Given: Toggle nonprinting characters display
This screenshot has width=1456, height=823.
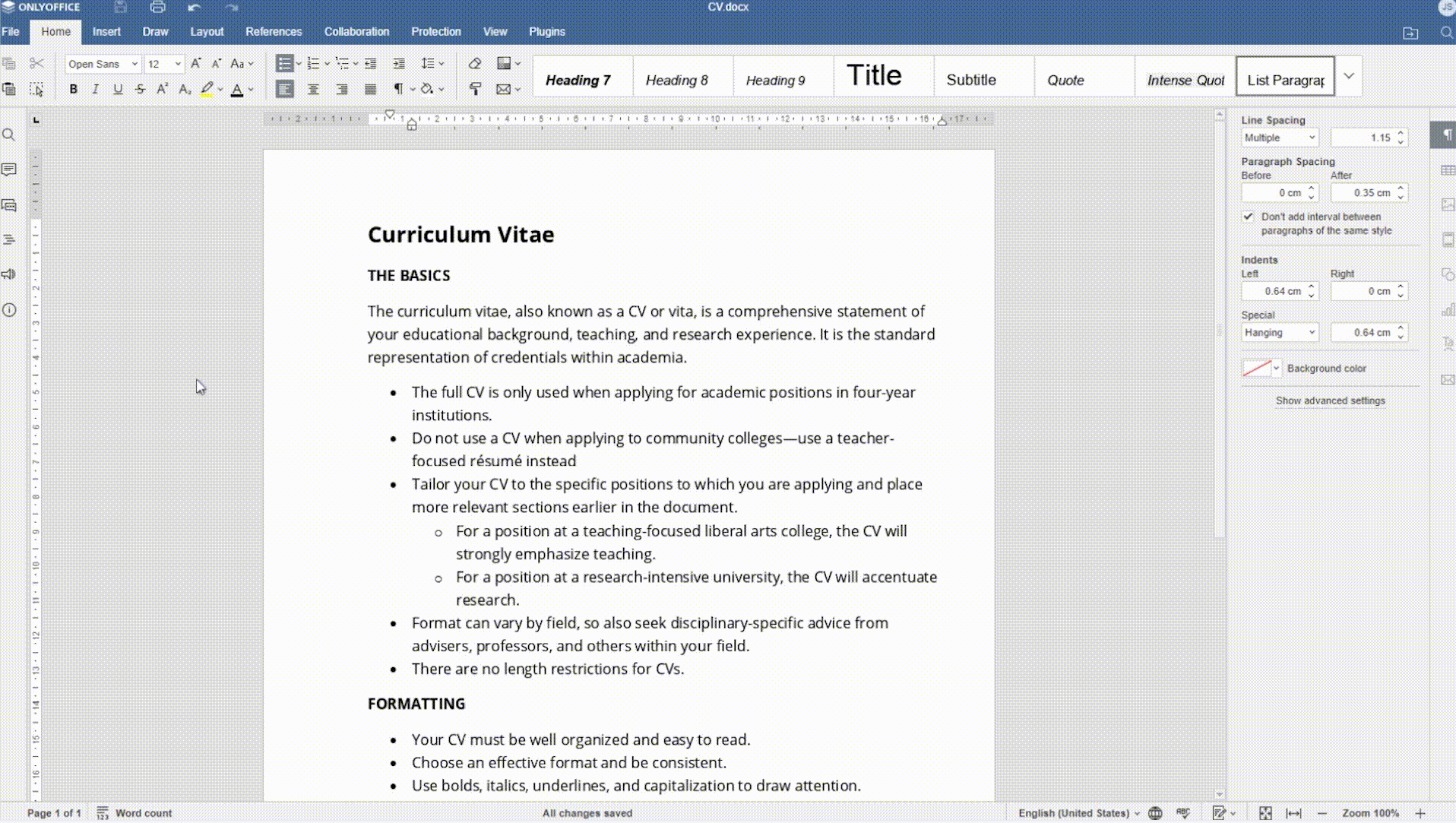Looking at the screenshot, I should tap(398, 90).
